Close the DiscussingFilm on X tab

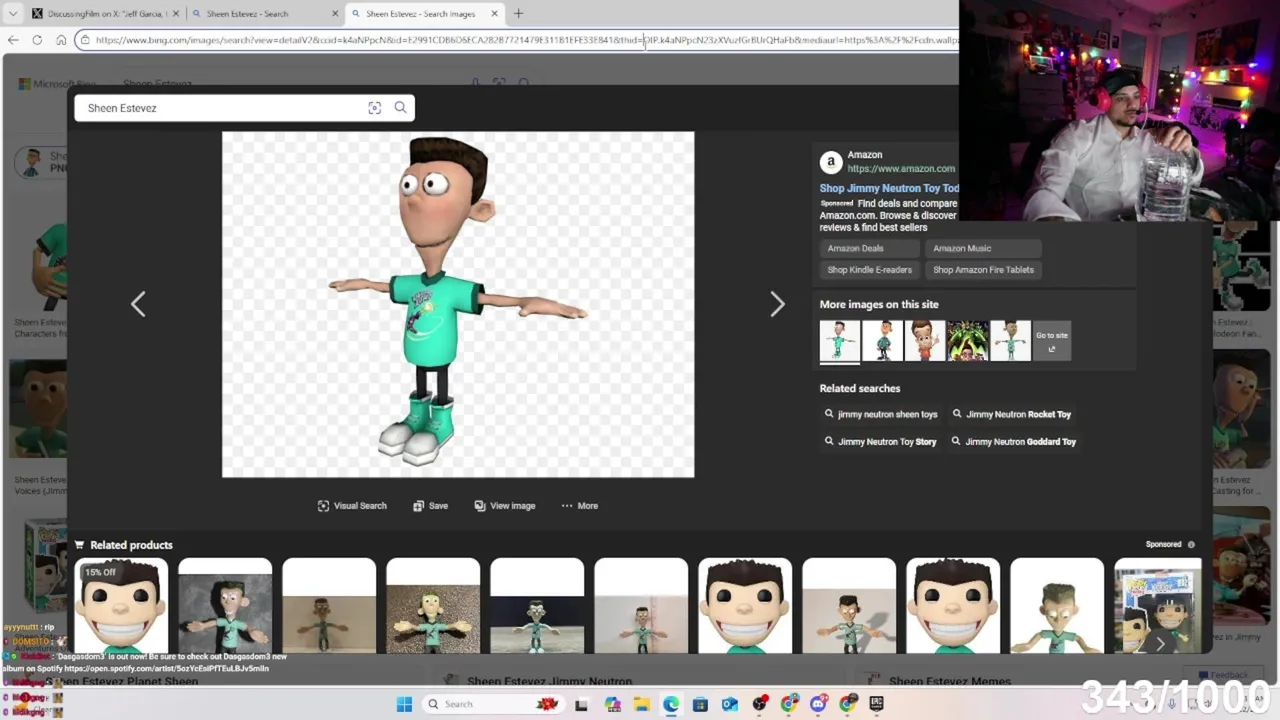[176, 14]
